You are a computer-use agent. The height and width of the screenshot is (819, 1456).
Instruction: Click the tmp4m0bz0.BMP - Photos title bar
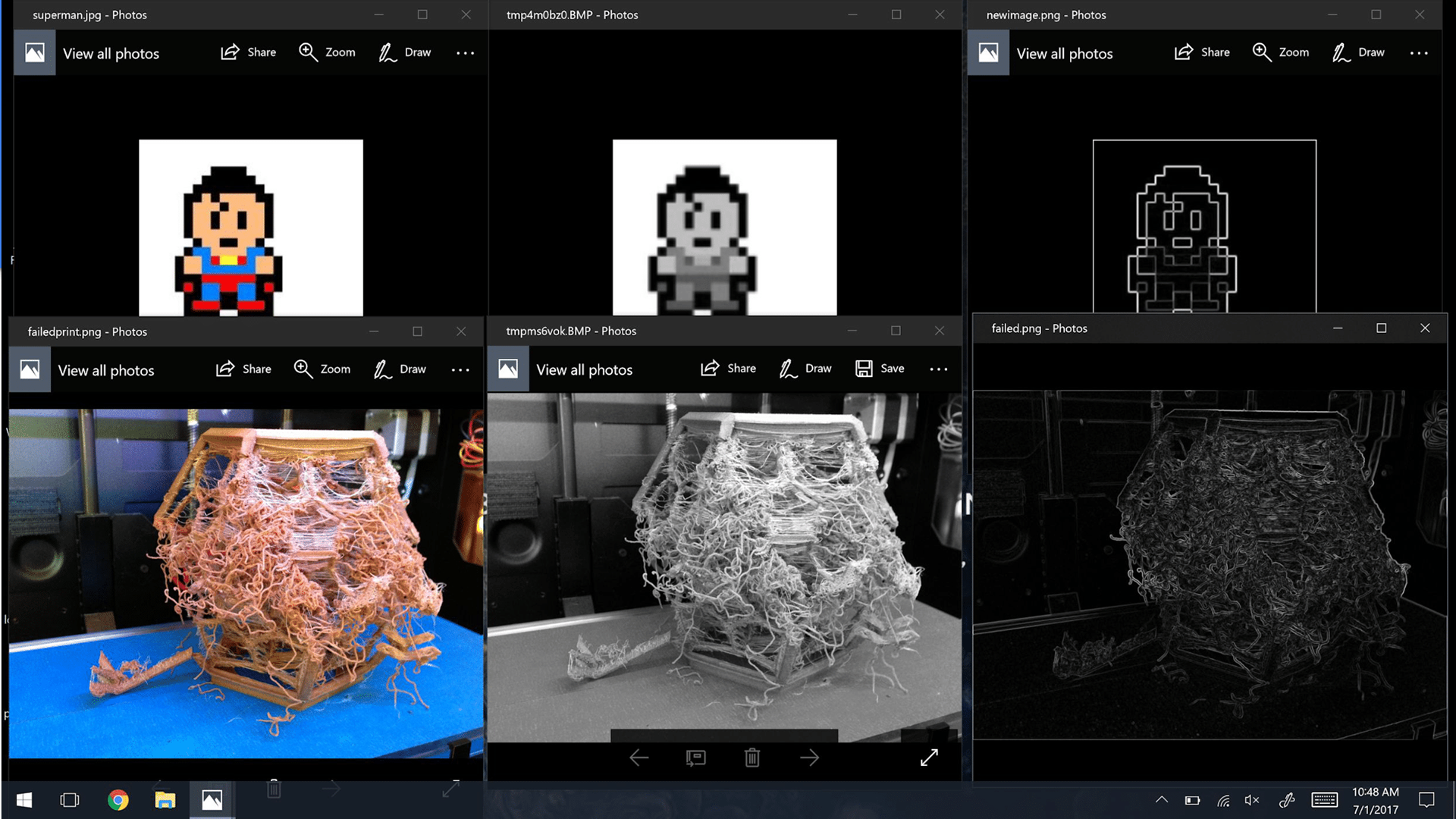pos(725,14)
